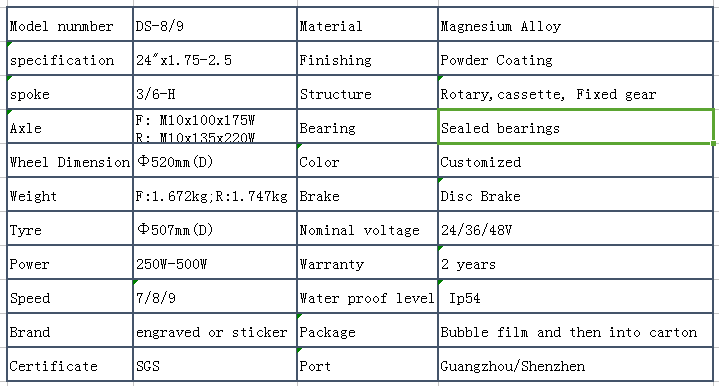Viewport: 719px width, 386px height.
Task: Select the 'engraved or sticker' cell
Action: tap(215, 330)
